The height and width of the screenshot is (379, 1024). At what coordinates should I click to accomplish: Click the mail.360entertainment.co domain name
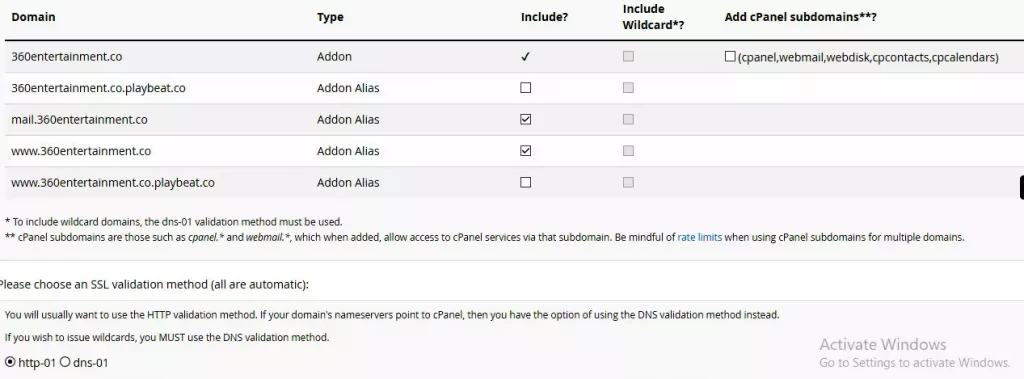[x=79, y=120]
